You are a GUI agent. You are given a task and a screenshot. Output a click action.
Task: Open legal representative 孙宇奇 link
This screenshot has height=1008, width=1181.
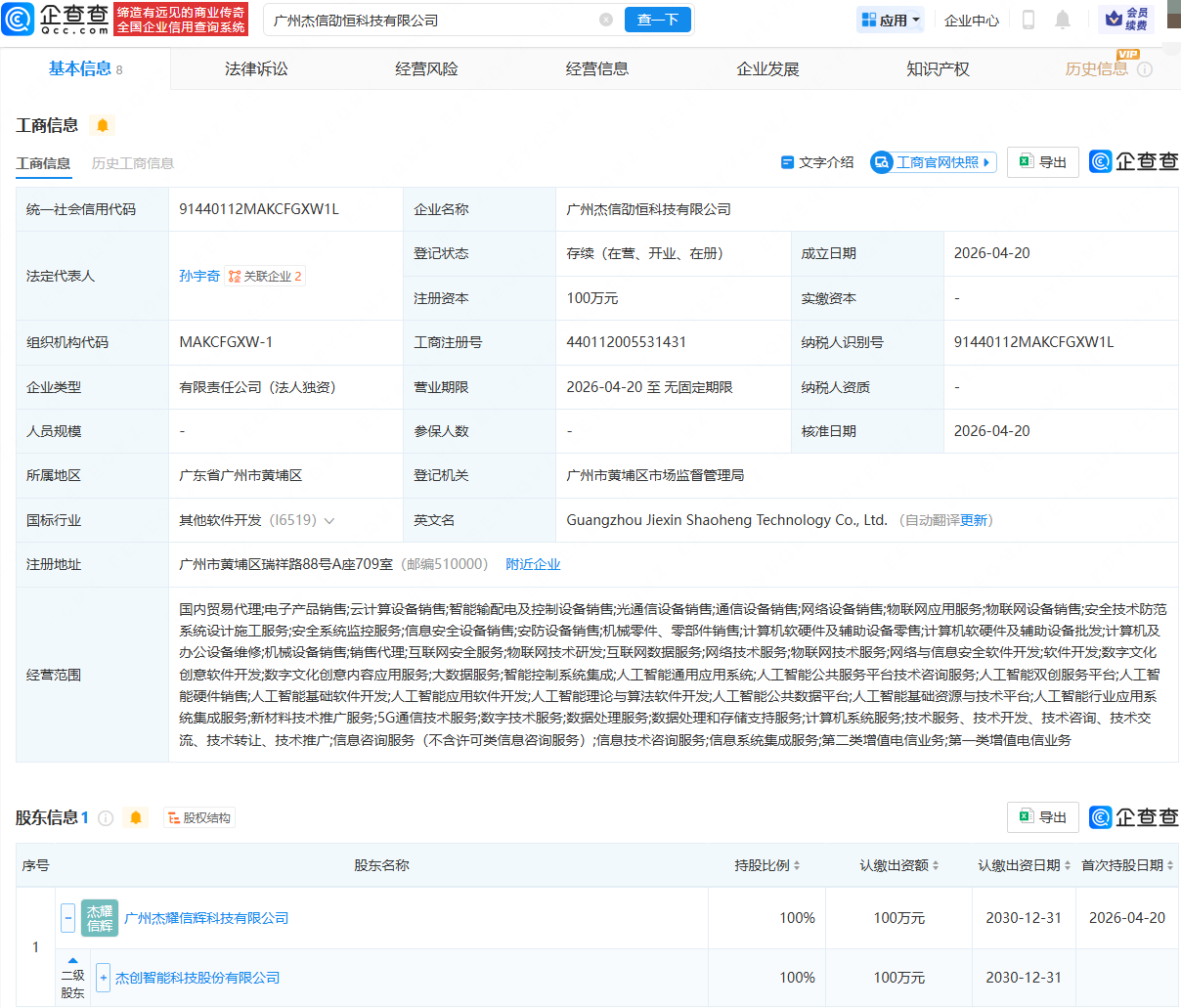pos(199,276)
